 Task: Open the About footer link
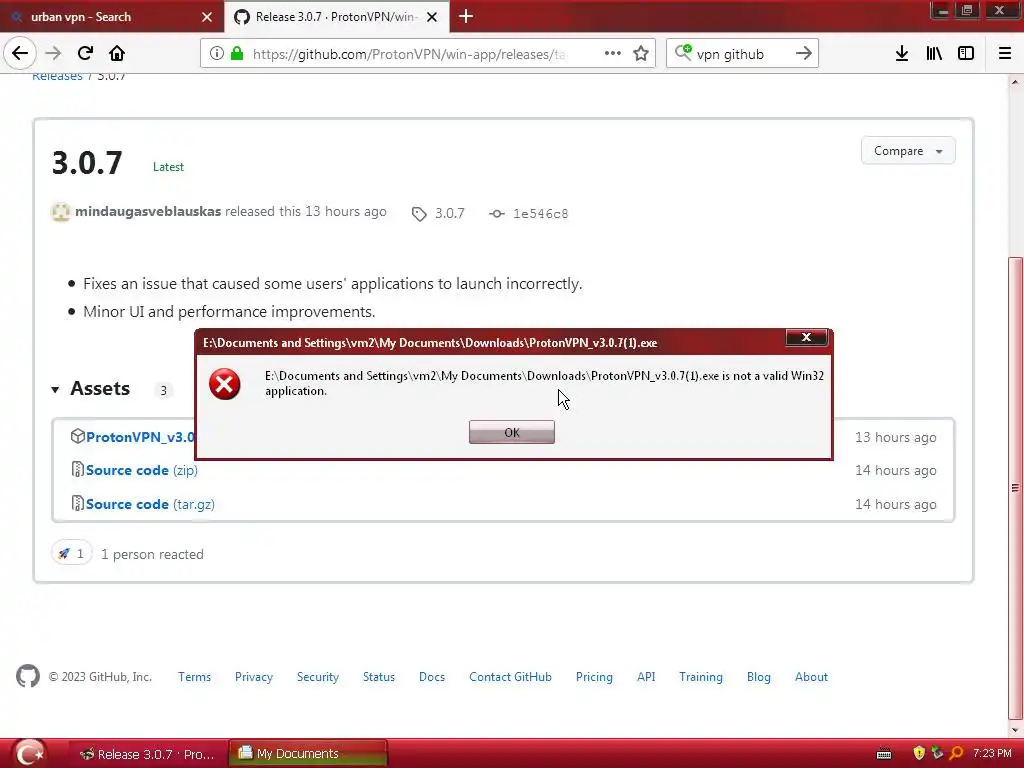tap(811, 677)
